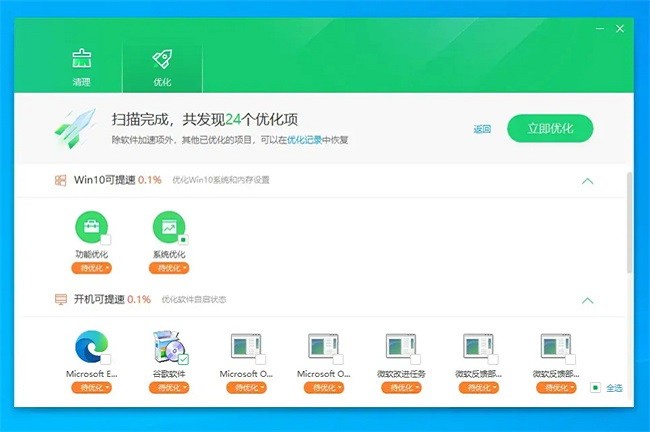Open the 优化 rocket tab
The width and height of the screenshot is (650, 432).
[x=162, y=68]
